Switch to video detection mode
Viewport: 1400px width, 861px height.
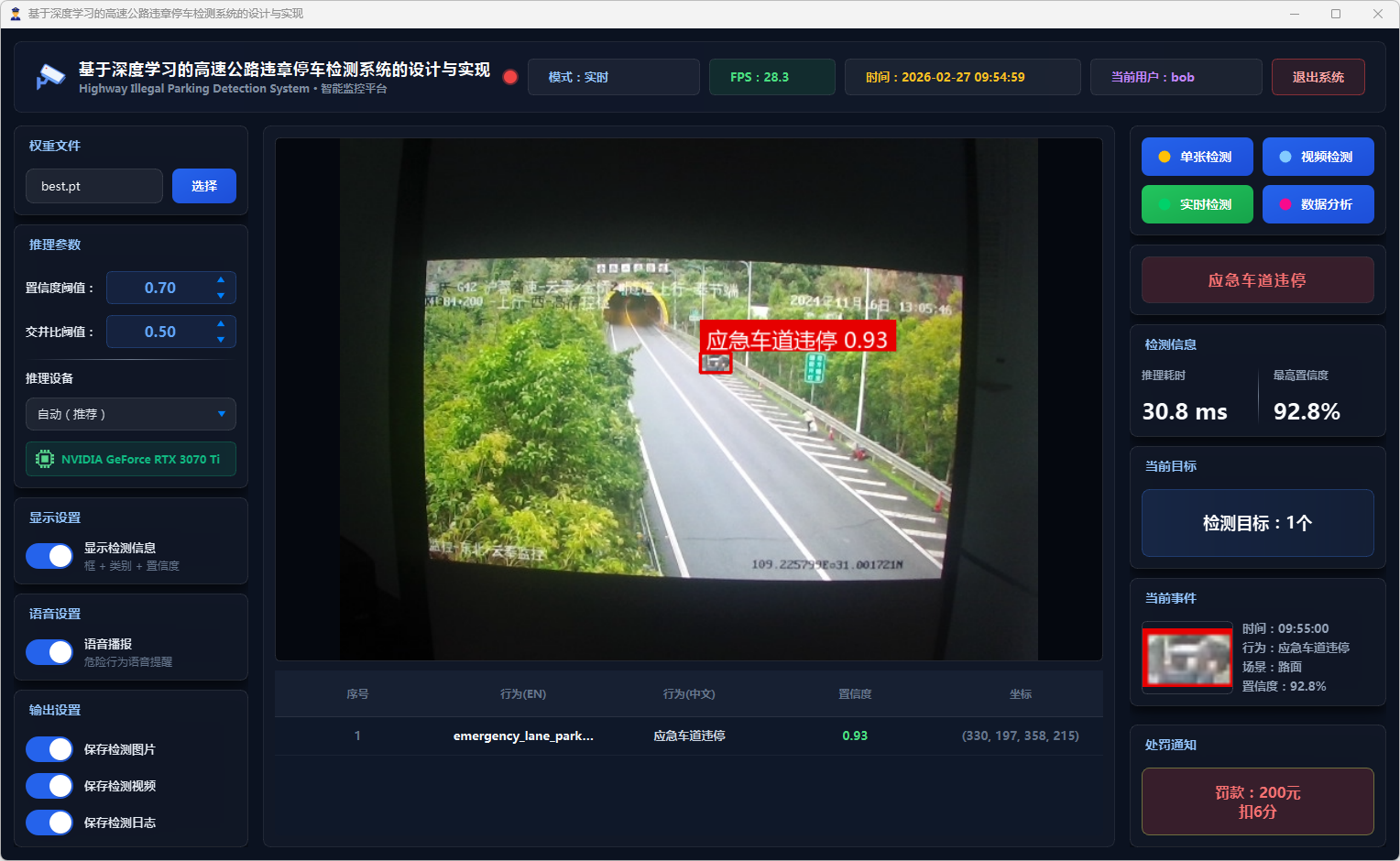(1318, 157)
